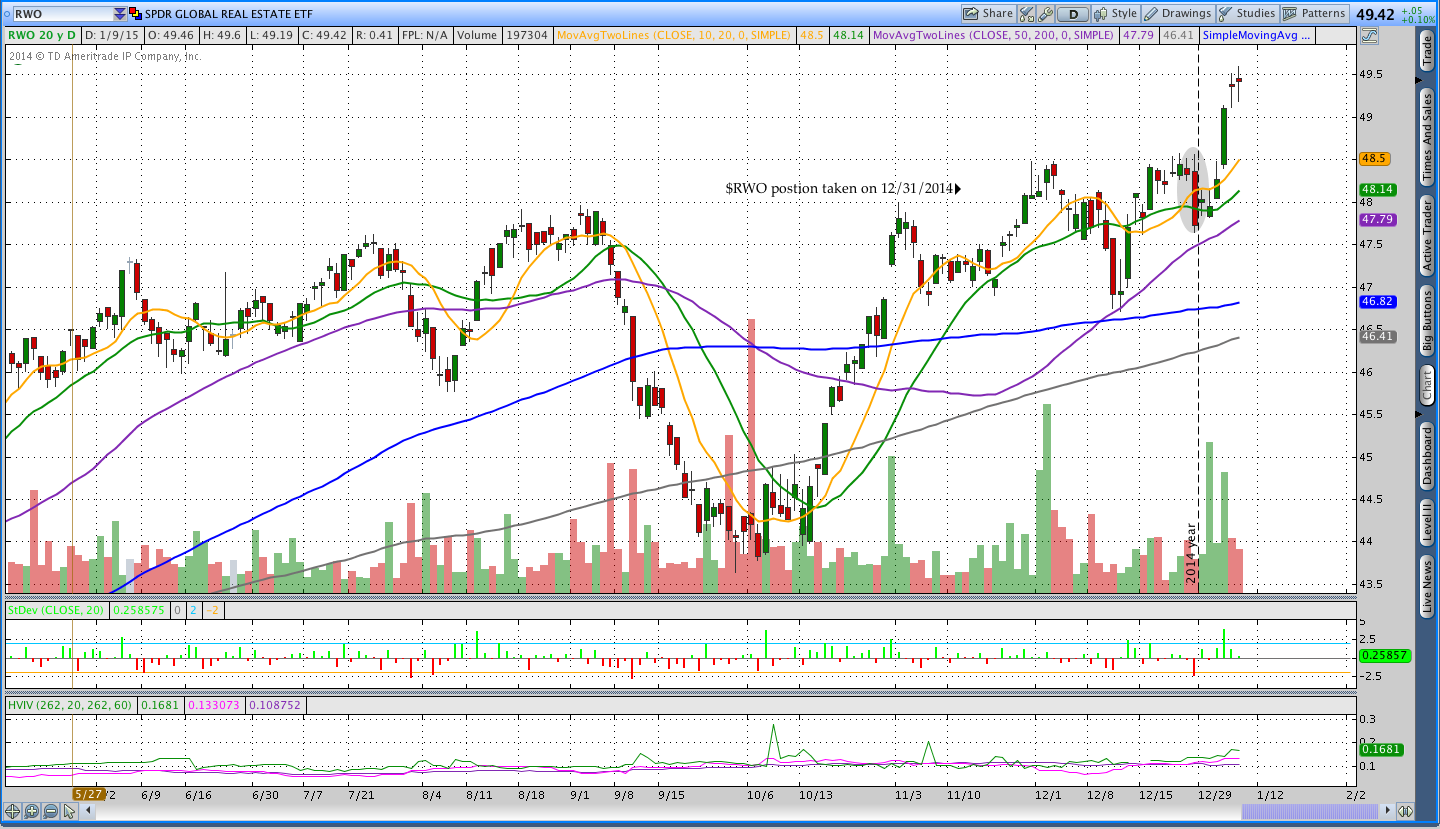Click the StDev value 0.258575 in header

139,609
